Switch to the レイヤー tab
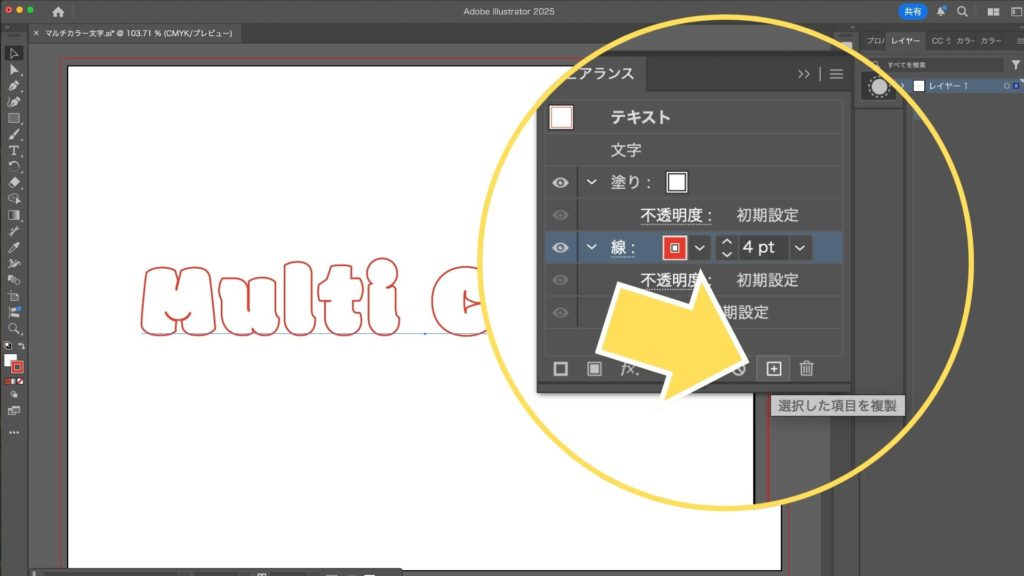The height and width of the screenshot is (576, 1024). [x=905, y=41]
